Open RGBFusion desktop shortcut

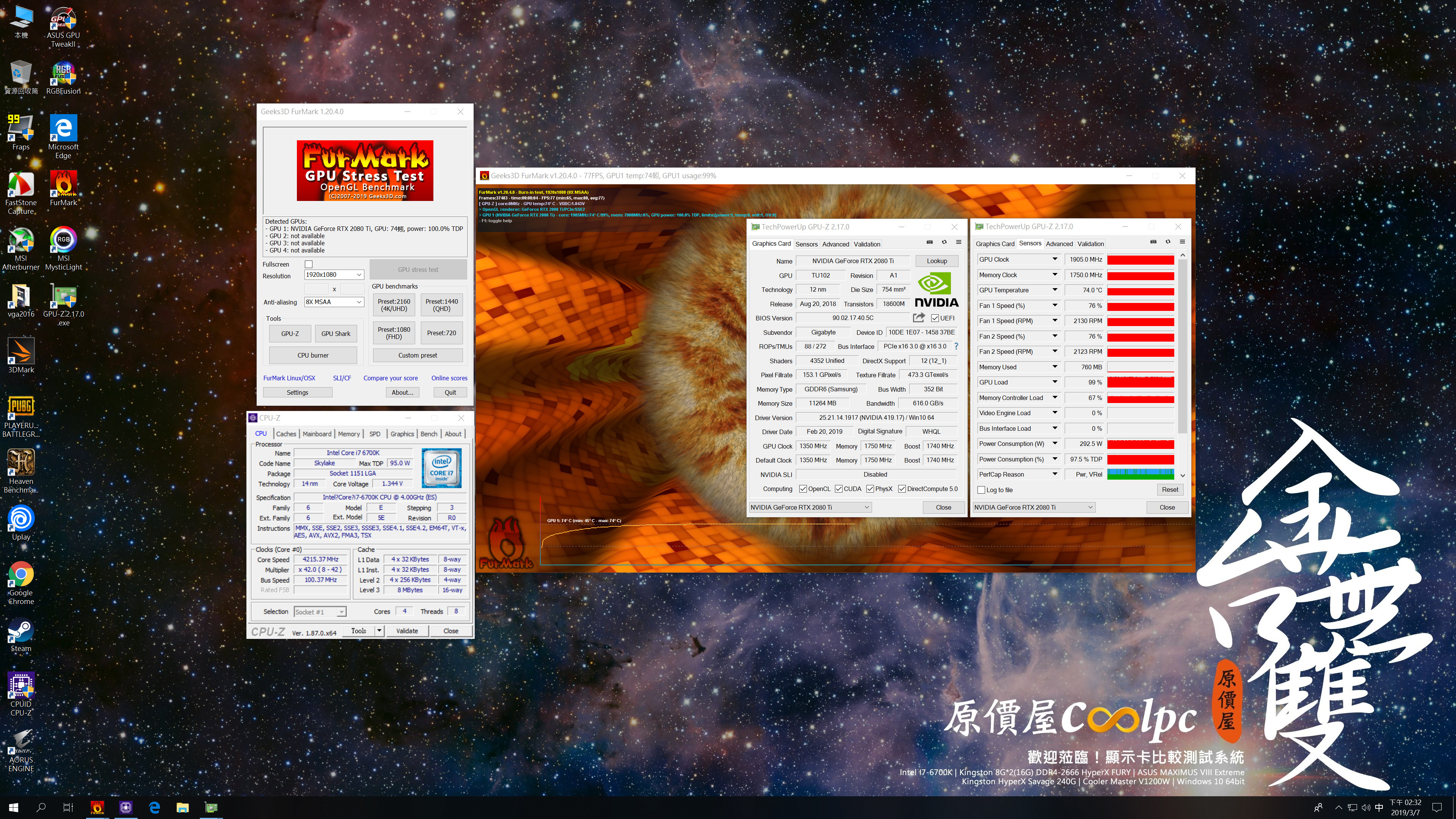point(63,78)
